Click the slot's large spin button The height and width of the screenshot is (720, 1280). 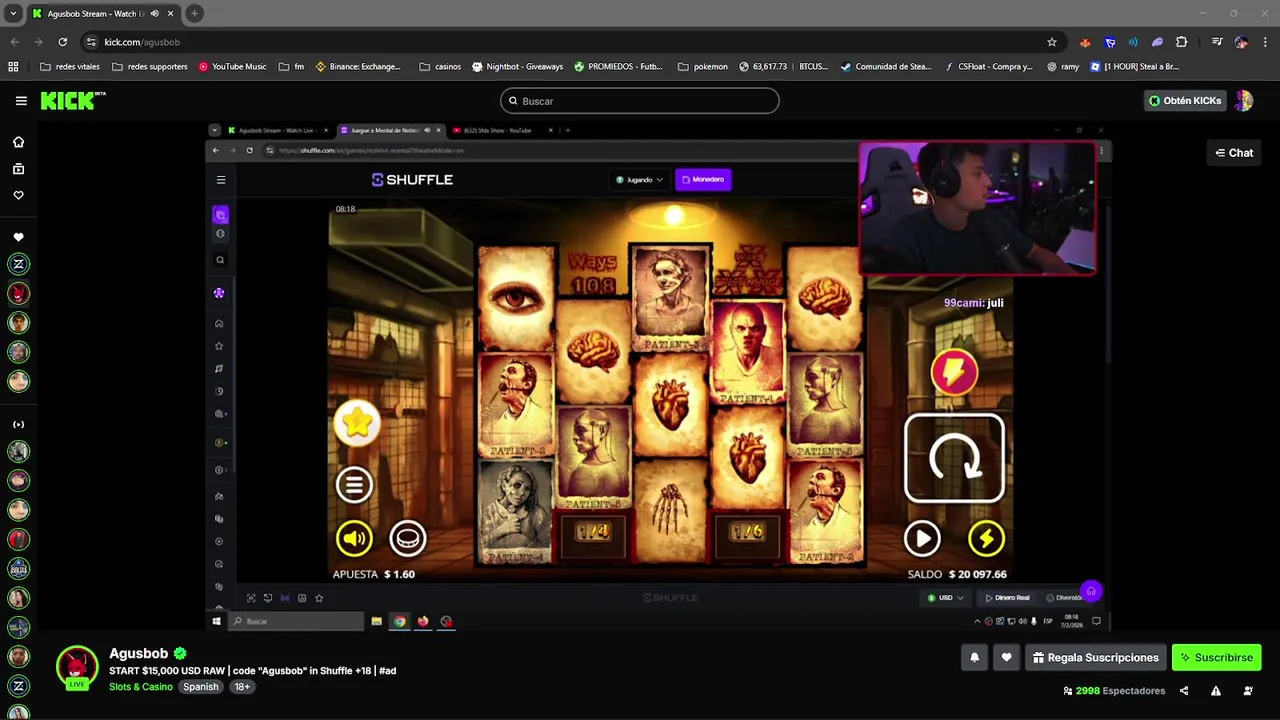954,458
